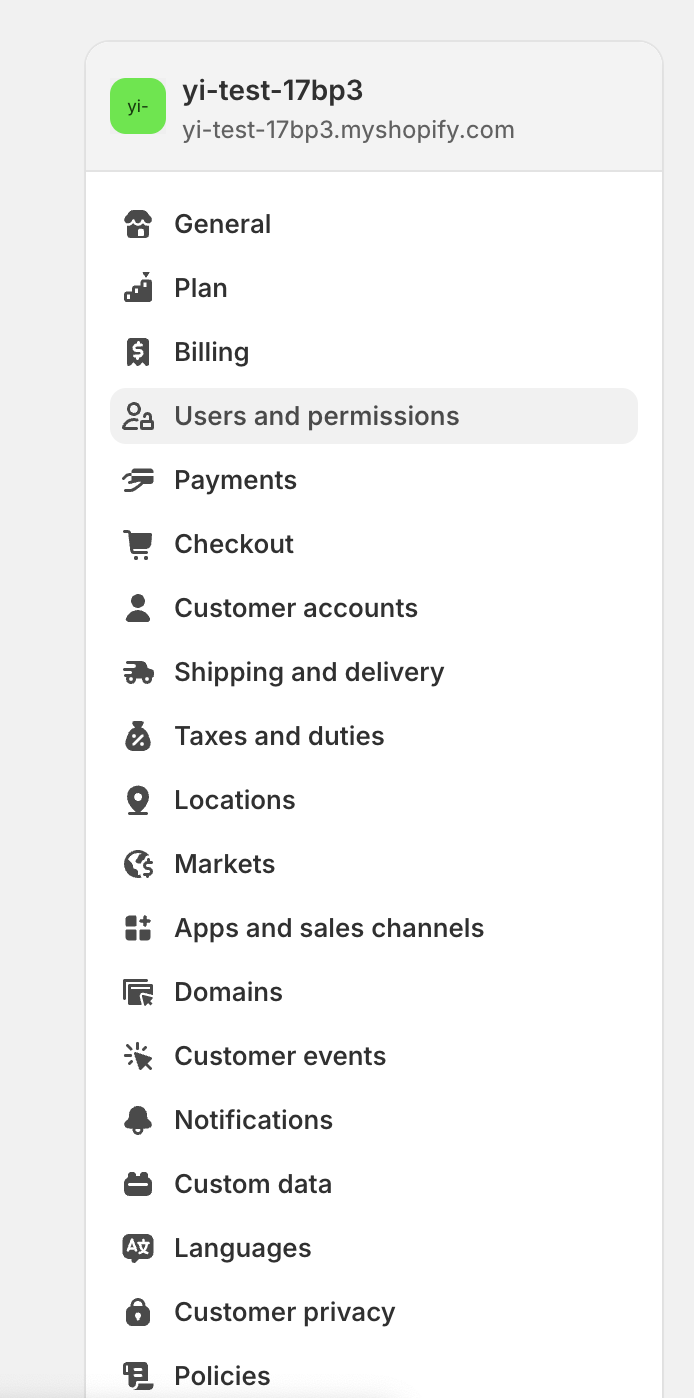Click the Taxes and duties bag icon
Image resolution: width=694 pixels, height=1398 pixels.
point(138,736)
